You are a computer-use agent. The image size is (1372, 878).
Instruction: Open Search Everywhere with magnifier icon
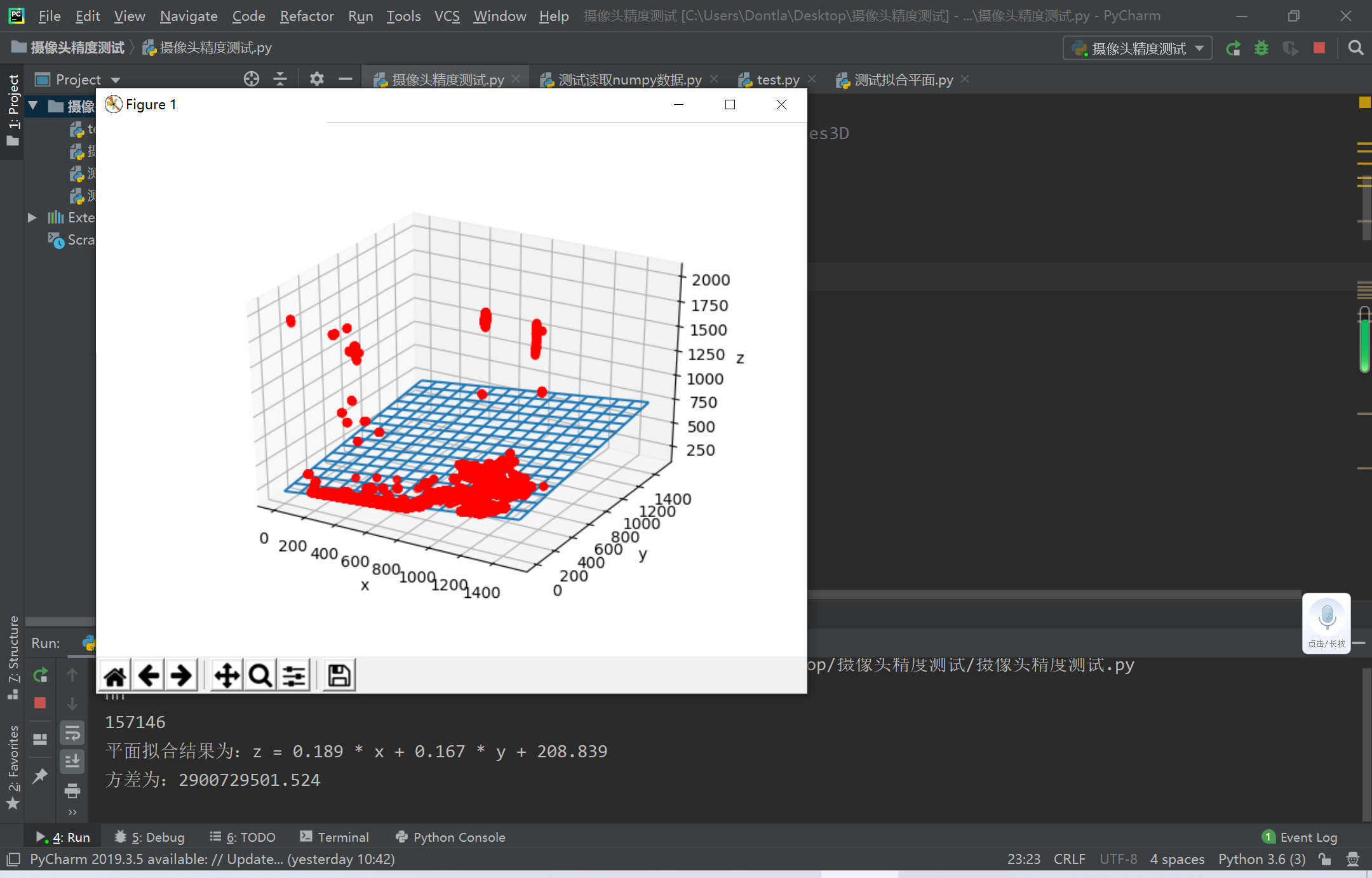coord(1355,48)
